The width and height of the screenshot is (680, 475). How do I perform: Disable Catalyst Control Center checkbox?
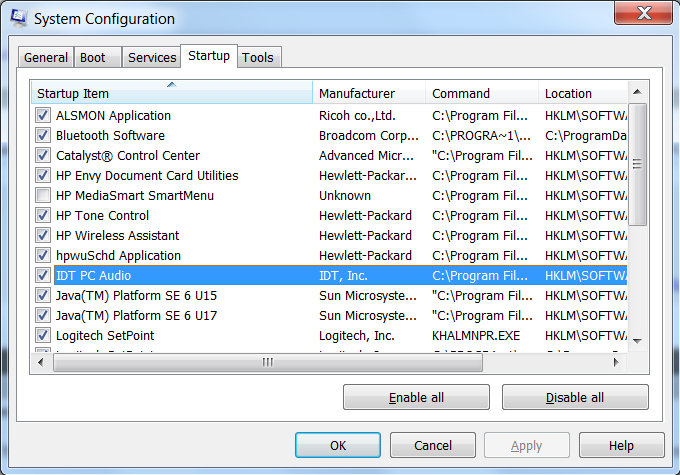43,155
